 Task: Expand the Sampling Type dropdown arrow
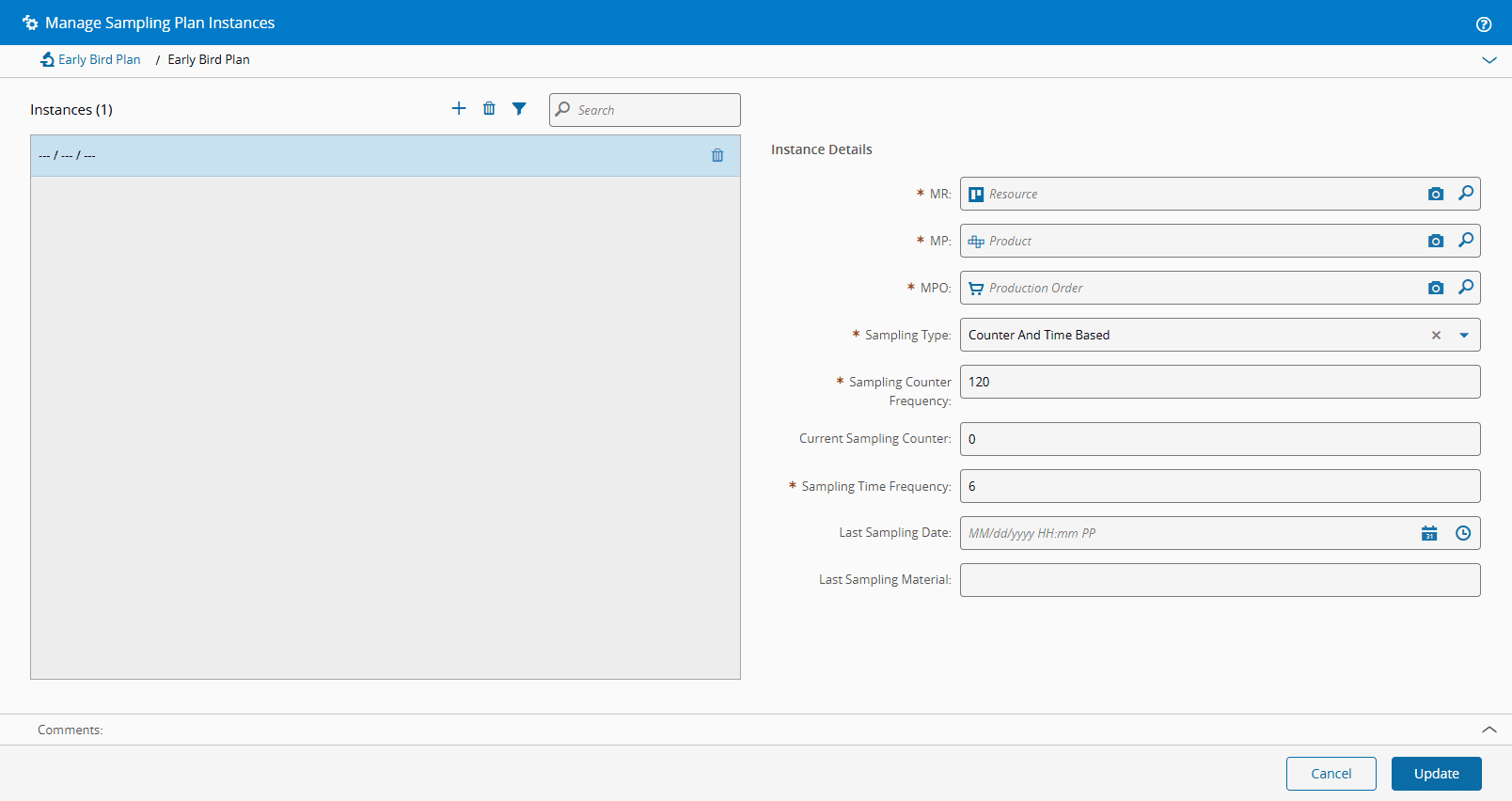[1464, 335]
